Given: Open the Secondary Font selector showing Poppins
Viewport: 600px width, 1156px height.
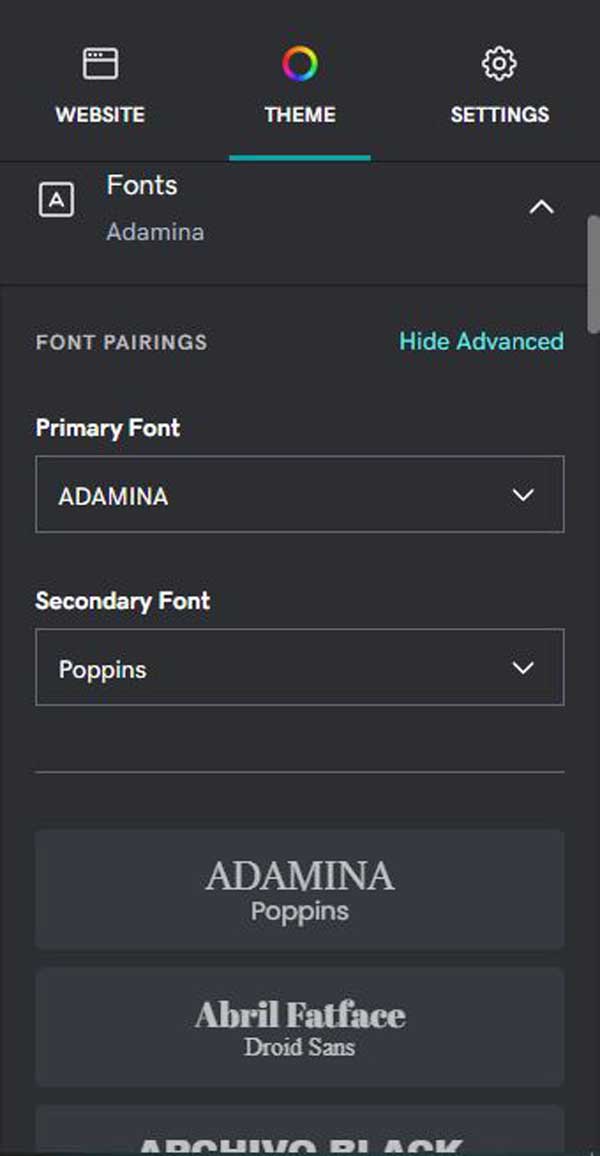Looking at the screenshot, I should coord(299,667).
